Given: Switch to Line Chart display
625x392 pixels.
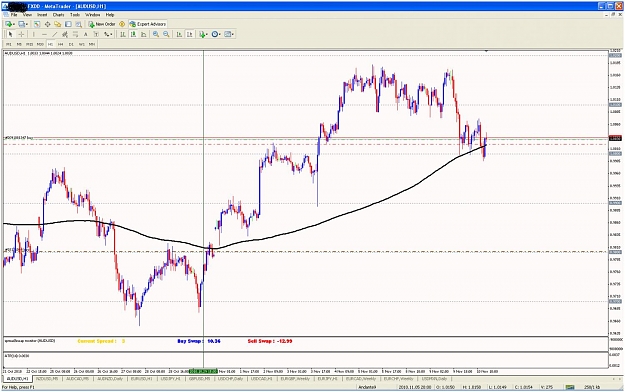Looking at the screenshot, I should 143,34.
